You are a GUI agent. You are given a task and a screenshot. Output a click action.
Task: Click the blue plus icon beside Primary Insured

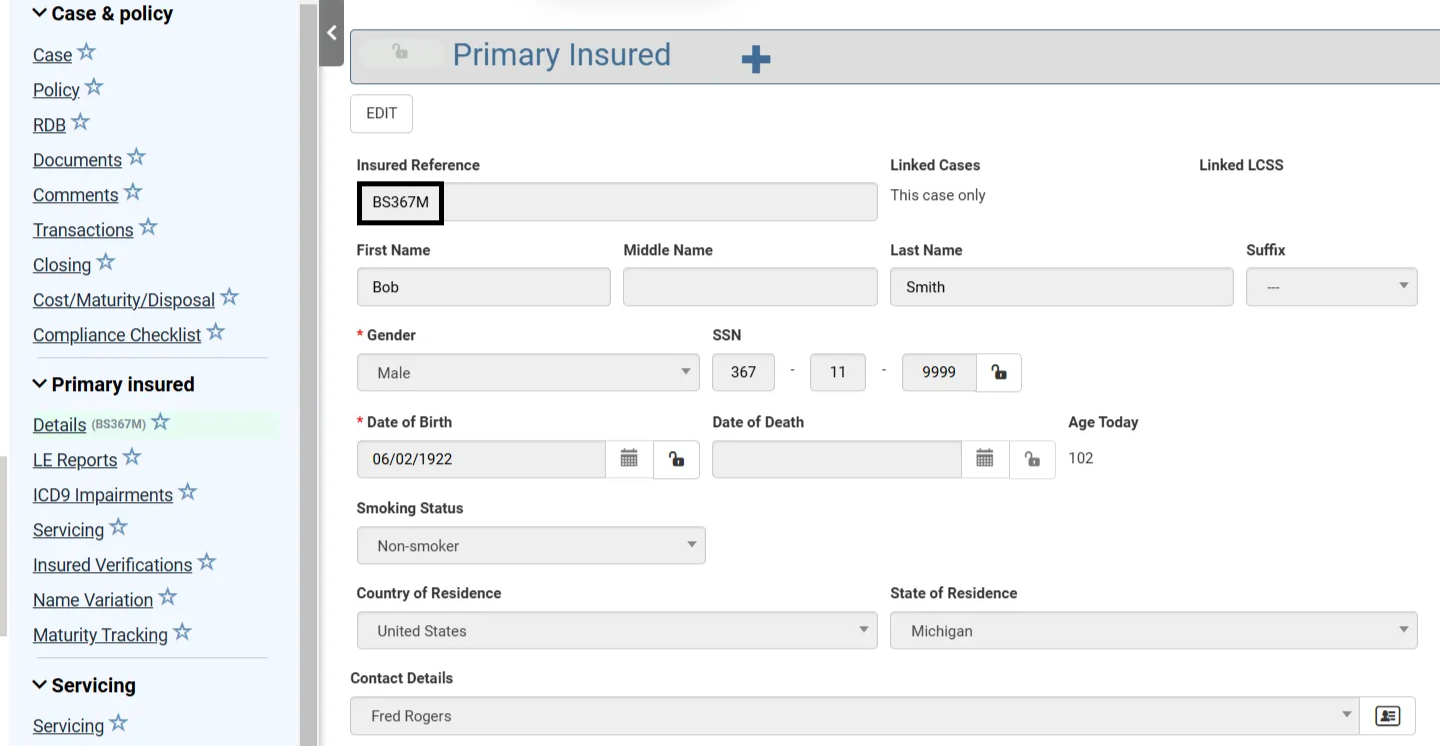(x=756, y=60)
